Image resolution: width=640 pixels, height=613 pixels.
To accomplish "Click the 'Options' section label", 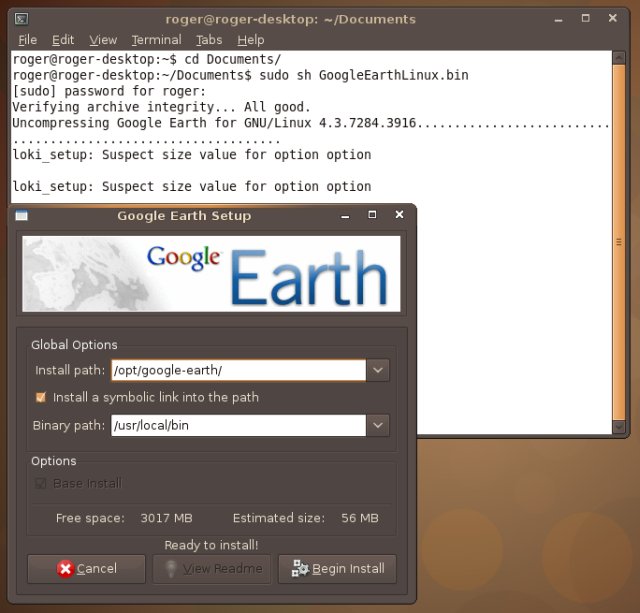I will click(53, 461).
